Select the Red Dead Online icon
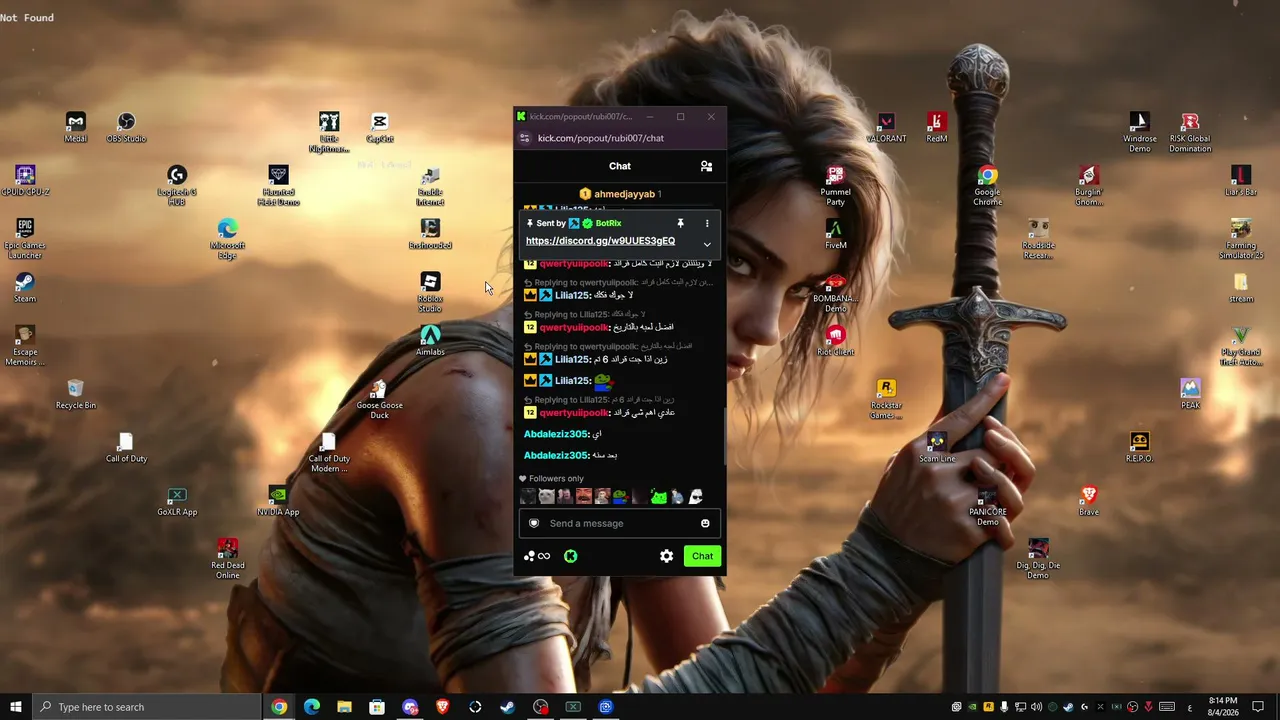Viewport: 1280px width, 720px height. [x=227, y=559]
